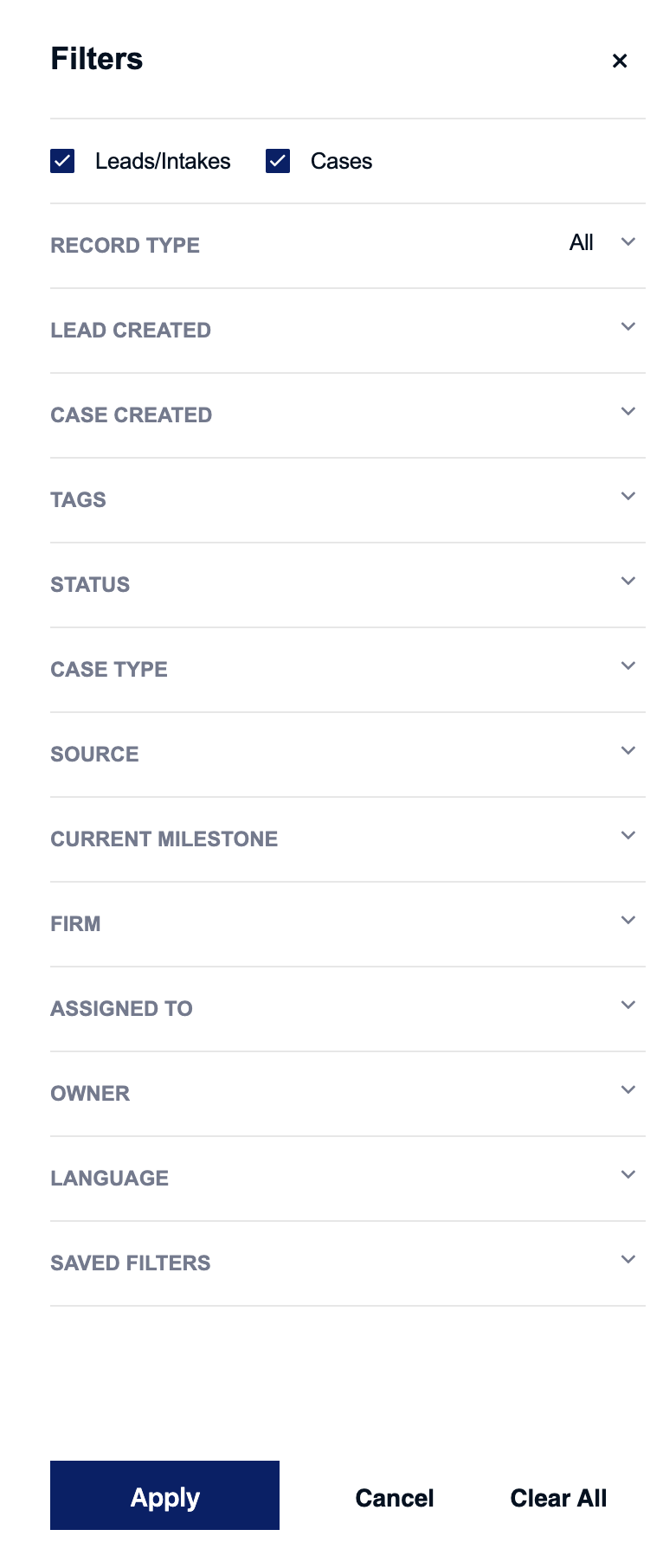
Task: Close the Filters panel with X icon
Action: pos(619,61)
